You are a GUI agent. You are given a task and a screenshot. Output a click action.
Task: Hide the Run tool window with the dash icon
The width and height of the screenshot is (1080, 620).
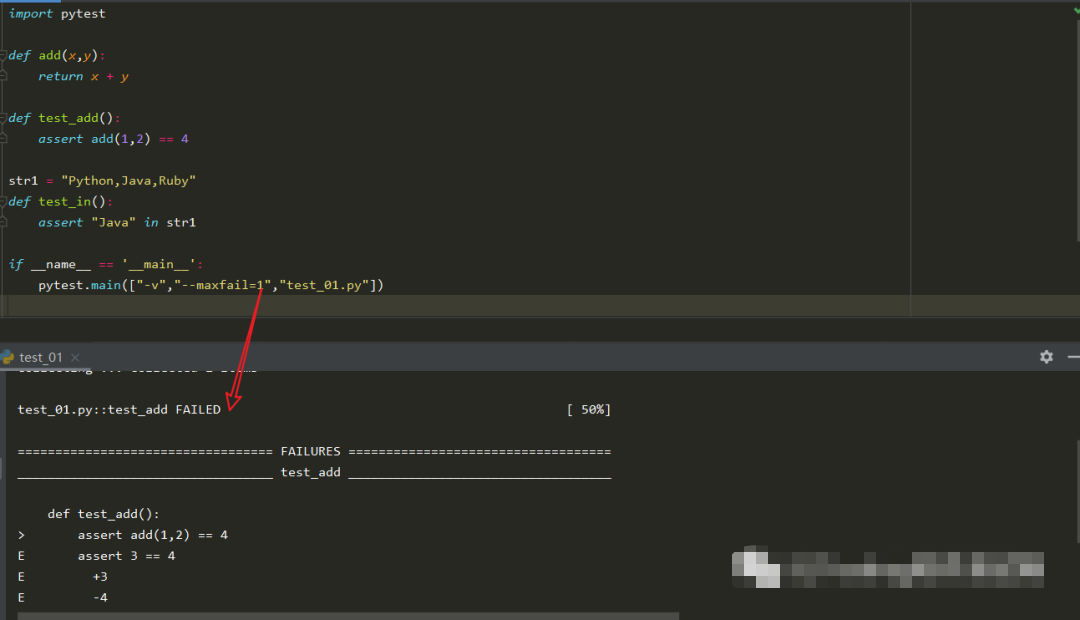(1074, 357)
